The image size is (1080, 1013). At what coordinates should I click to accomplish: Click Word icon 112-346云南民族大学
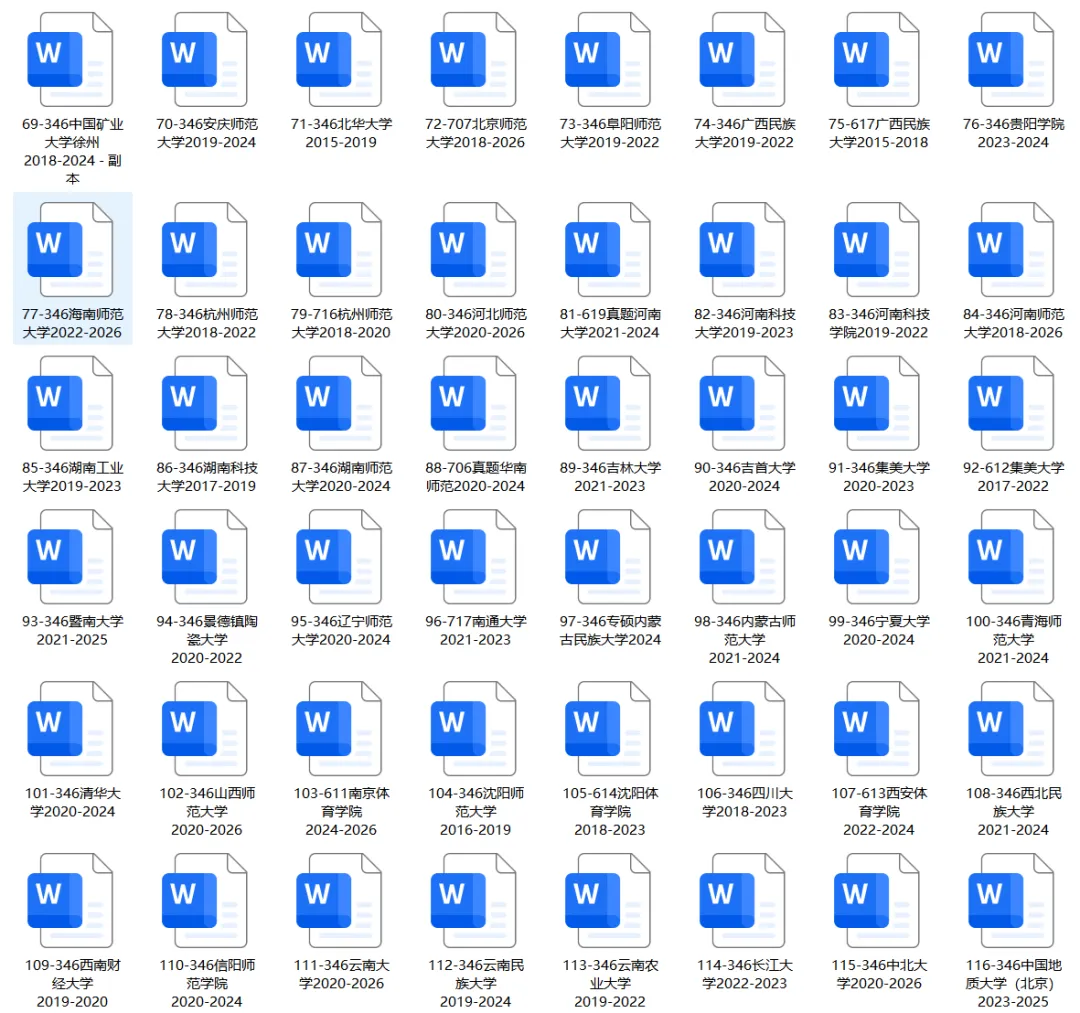click(473, 901)
